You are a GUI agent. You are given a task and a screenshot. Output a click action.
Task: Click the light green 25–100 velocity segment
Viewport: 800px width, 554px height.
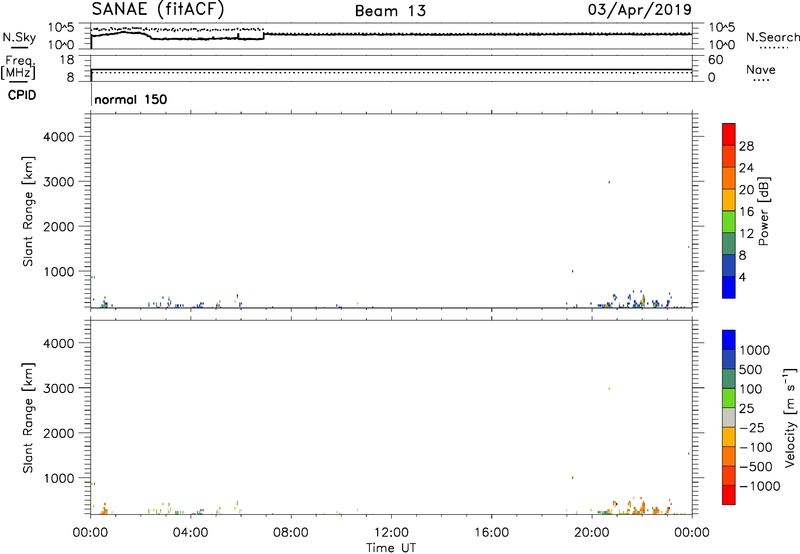point(729,398)
